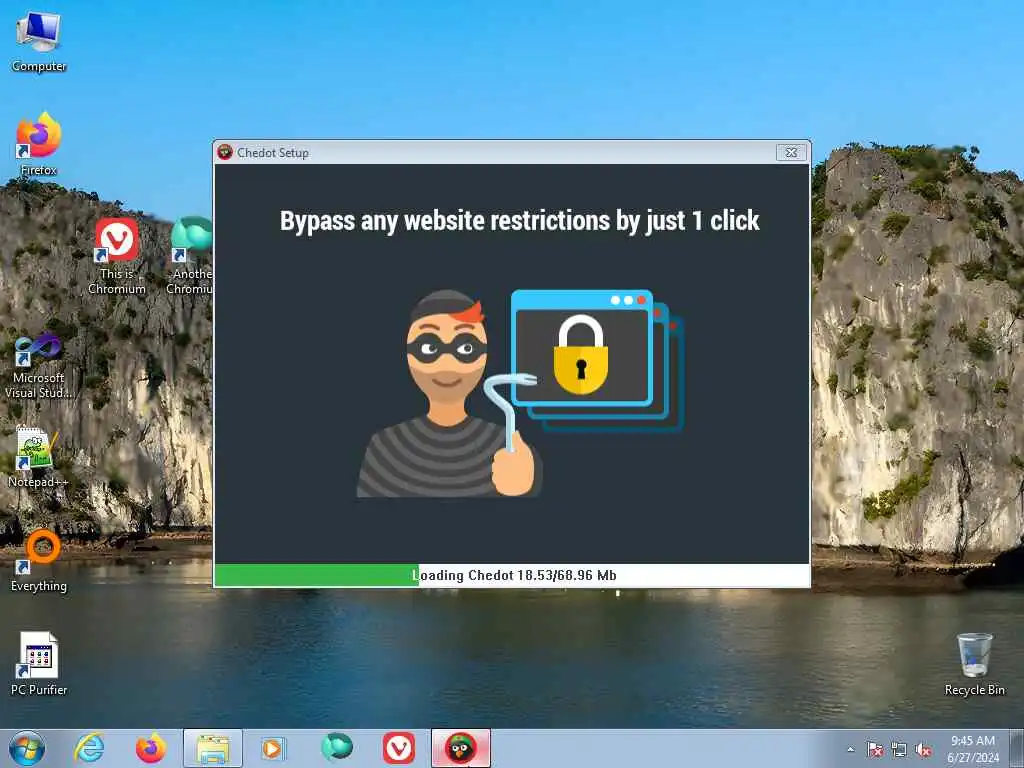This screenshot has height=768, width=1024.
Task: Open the clock showing 9:45 AM
Action: 973,749
